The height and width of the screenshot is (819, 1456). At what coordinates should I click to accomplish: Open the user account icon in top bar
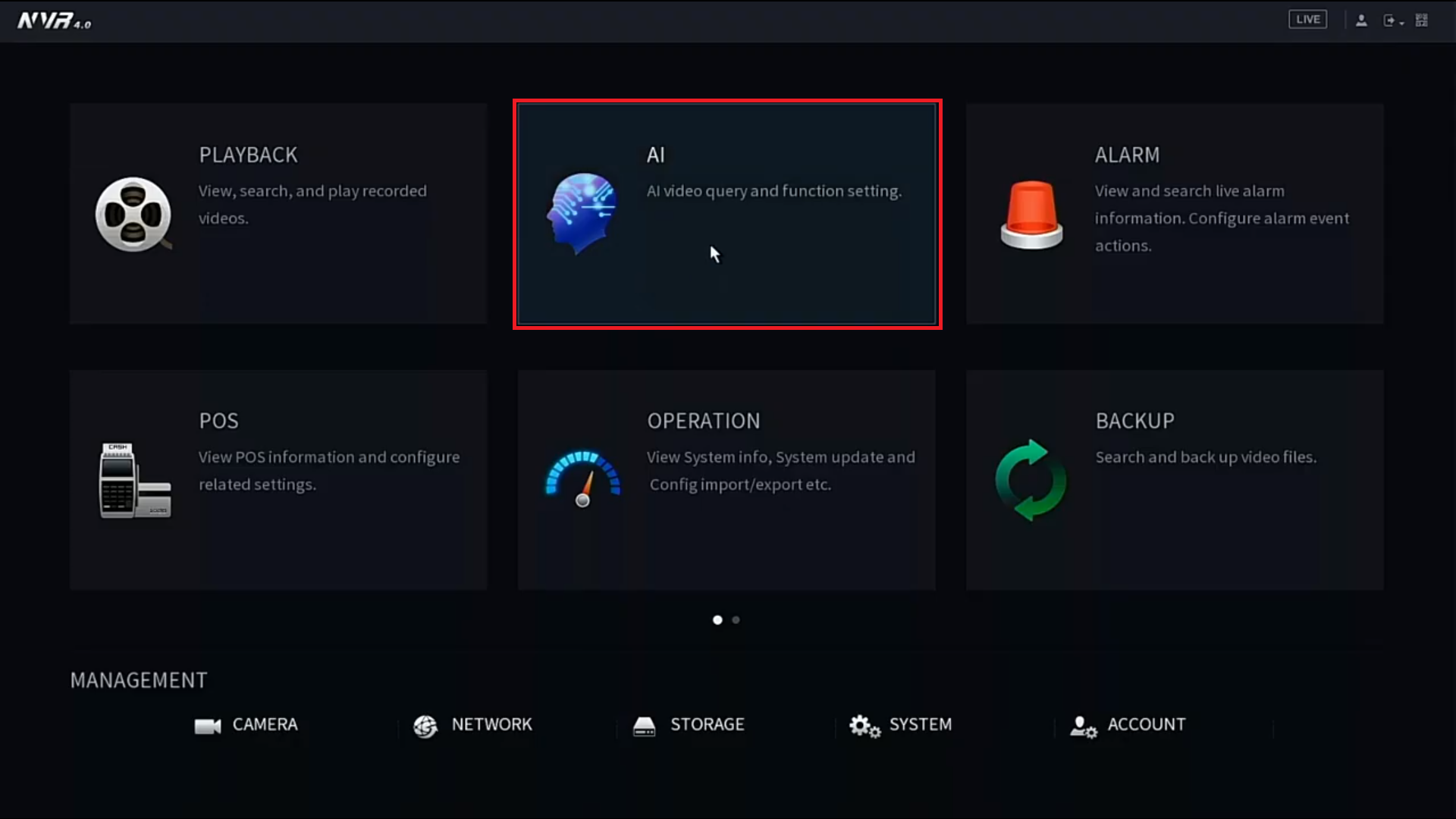(x=1361, y=20)
